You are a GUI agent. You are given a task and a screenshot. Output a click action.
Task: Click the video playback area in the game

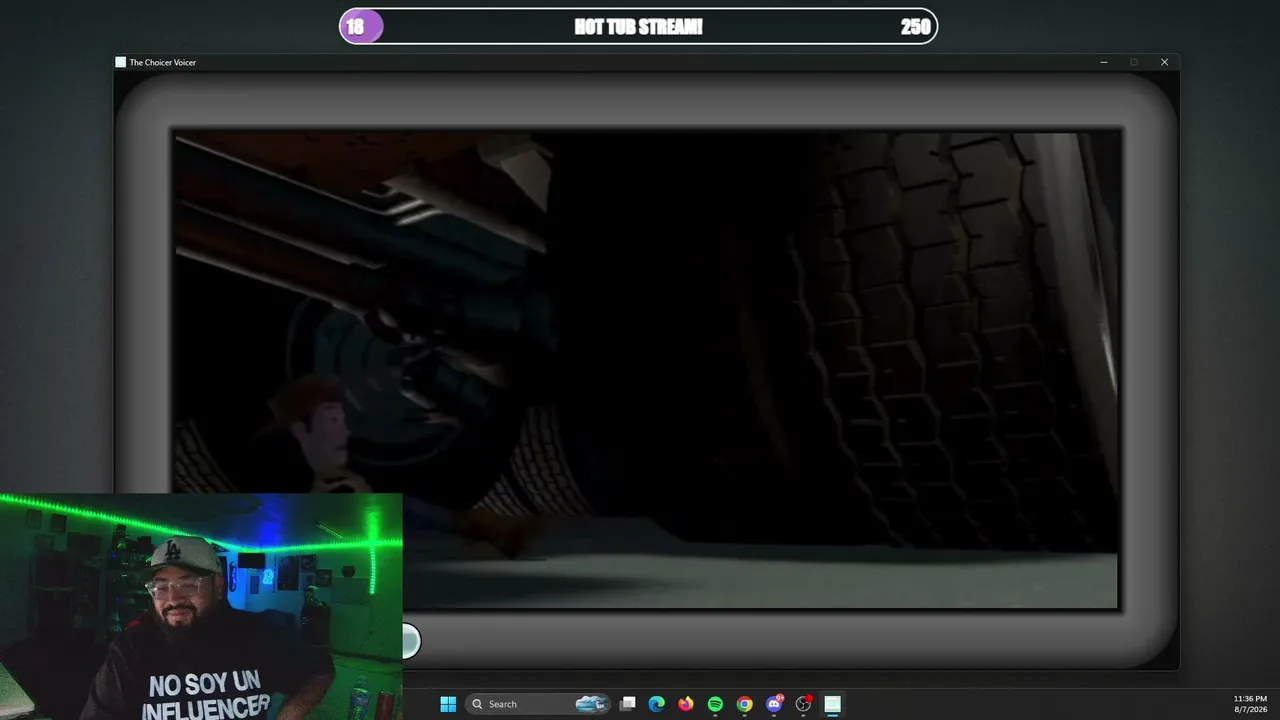point(646,369)
